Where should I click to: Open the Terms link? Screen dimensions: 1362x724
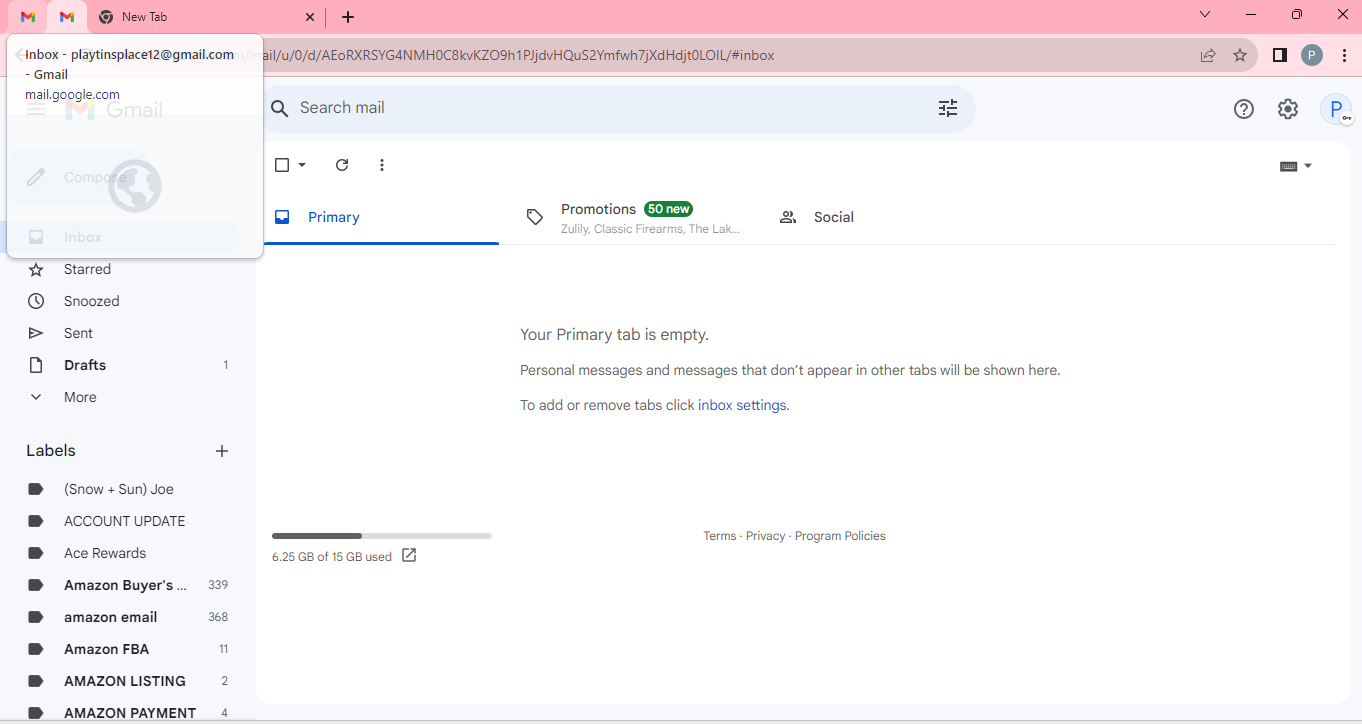[x=720, y=536]
